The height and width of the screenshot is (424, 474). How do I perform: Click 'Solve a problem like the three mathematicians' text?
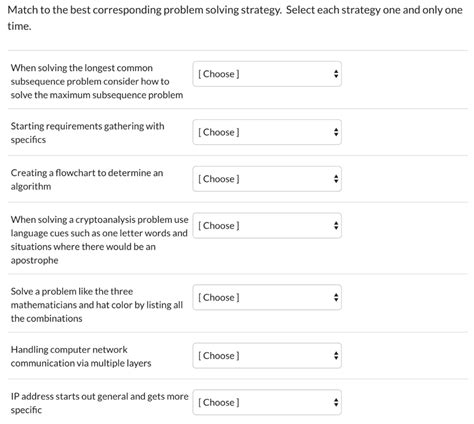pyautogui.click(x=97, y=305)
